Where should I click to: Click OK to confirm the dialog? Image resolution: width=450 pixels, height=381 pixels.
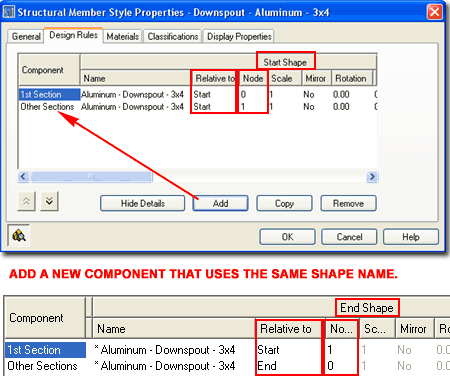(x=287, y=237)
